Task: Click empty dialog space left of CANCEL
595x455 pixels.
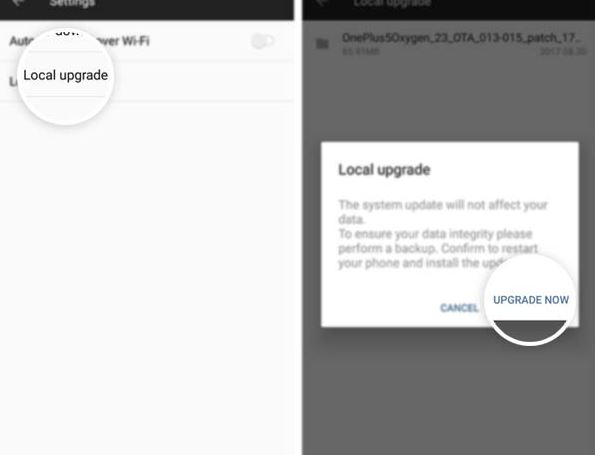Action: click(379, 307)
